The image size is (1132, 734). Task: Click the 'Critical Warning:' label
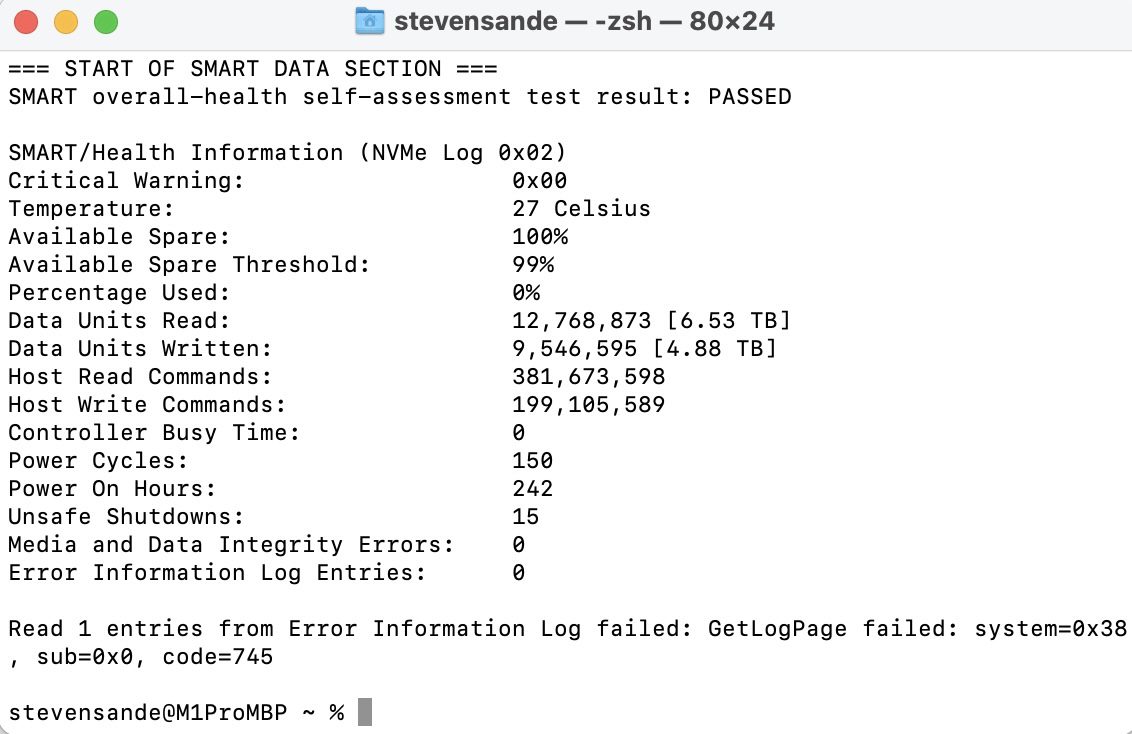(x=126, y=181)
